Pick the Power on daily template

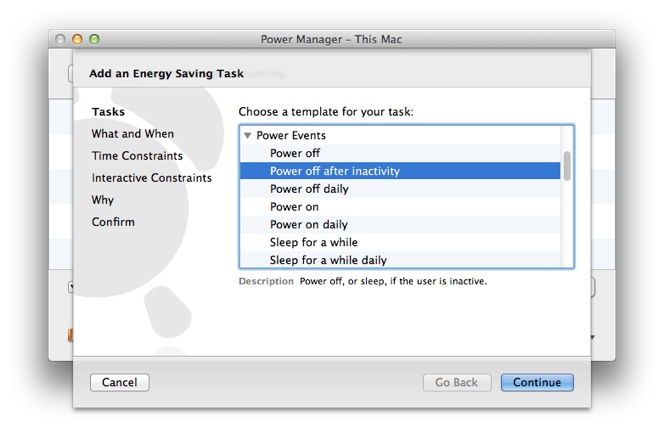pyautogui.click(x=400, y=225)
